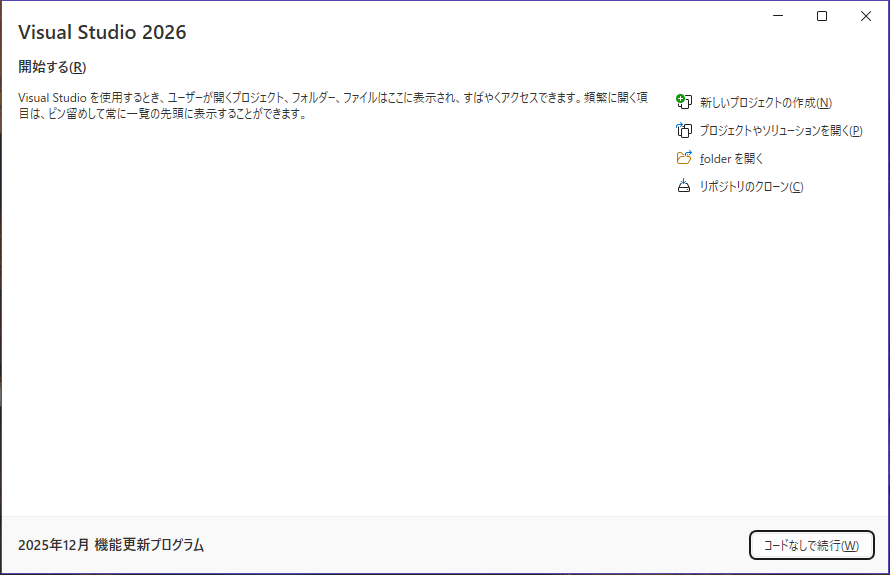Click the open project or solution icon
The width and height of the screenshot is (890, 575).
[x=684, y=130]
